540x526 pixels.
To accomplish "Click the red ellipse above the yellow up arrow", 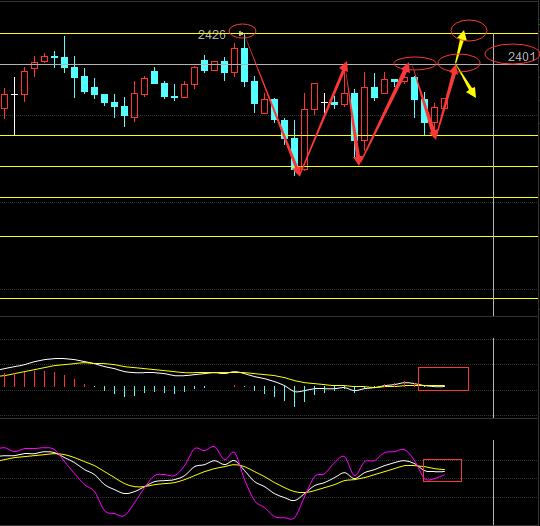I will (x=469, y=30).
